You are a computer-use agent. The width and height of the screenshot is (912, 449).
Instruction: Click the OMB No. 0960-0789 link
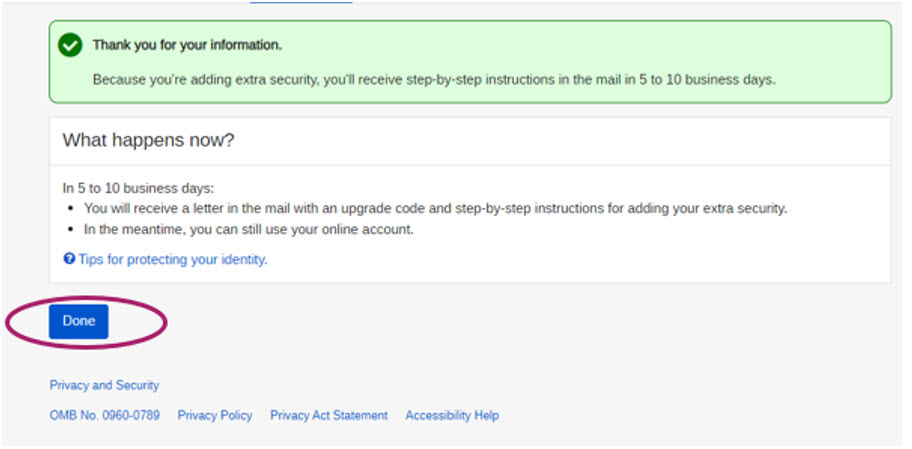point(104,415)
